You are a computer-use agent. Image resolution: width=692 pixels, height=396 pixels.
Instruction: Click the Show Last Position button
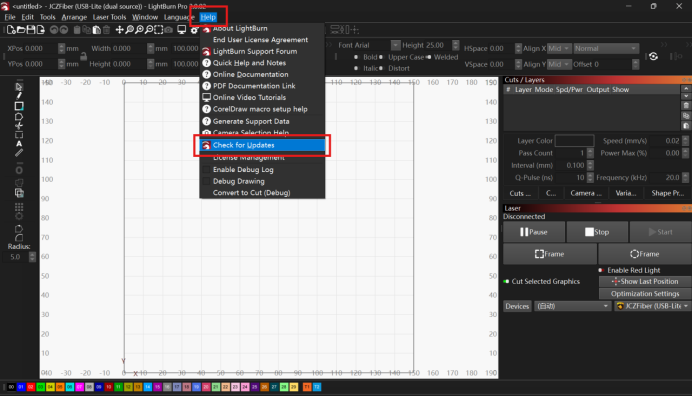(x=645, y=282)
